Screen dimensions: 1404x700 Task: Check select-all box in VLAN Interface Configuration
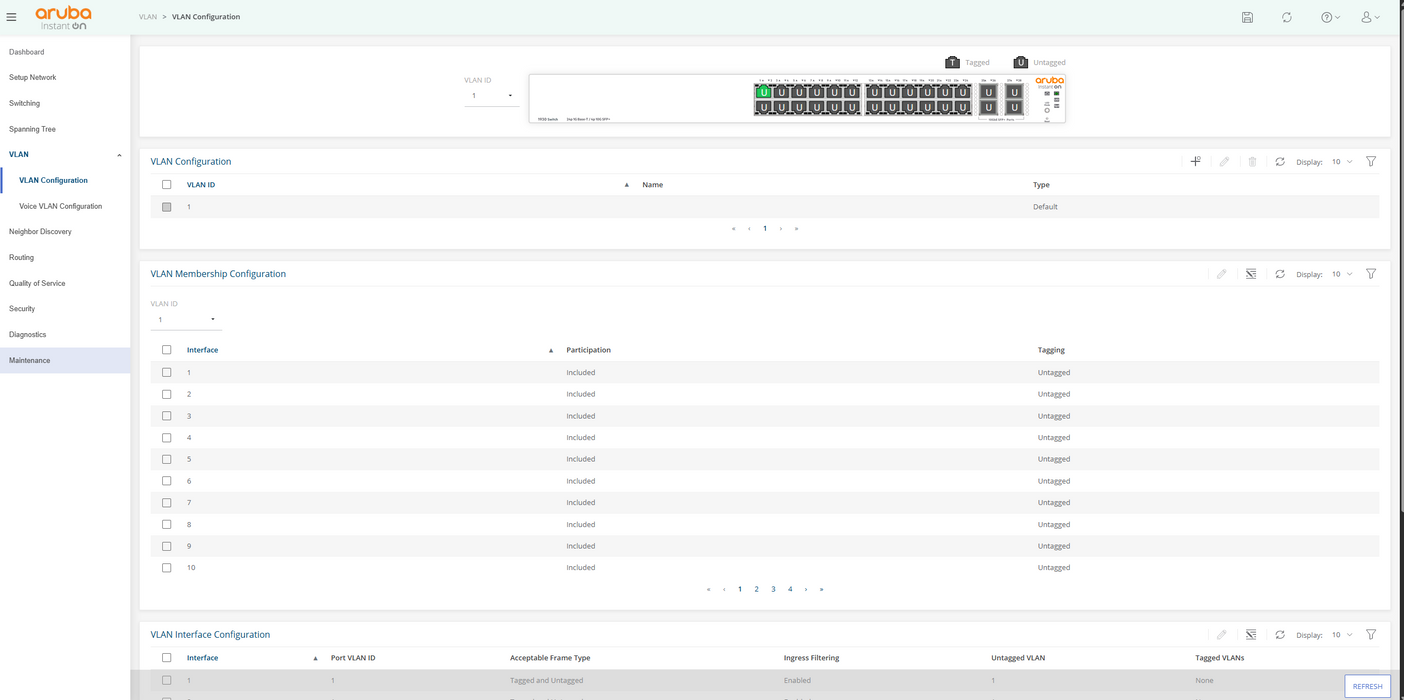pyautogui.click(x=166, y=658)
